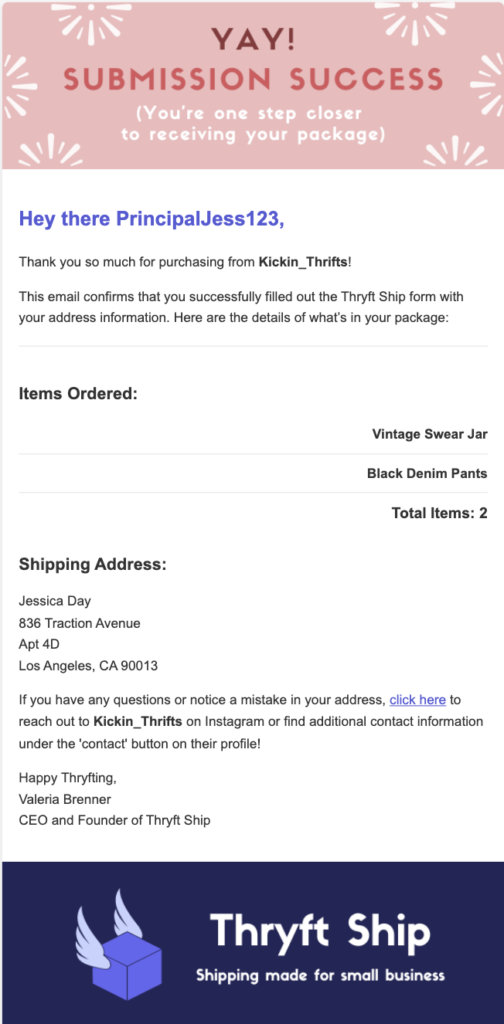504x1024 pixels.
Task: Click the Kickin_Thrifts mention near Instagram text
Action: click(x=138, y=722)
